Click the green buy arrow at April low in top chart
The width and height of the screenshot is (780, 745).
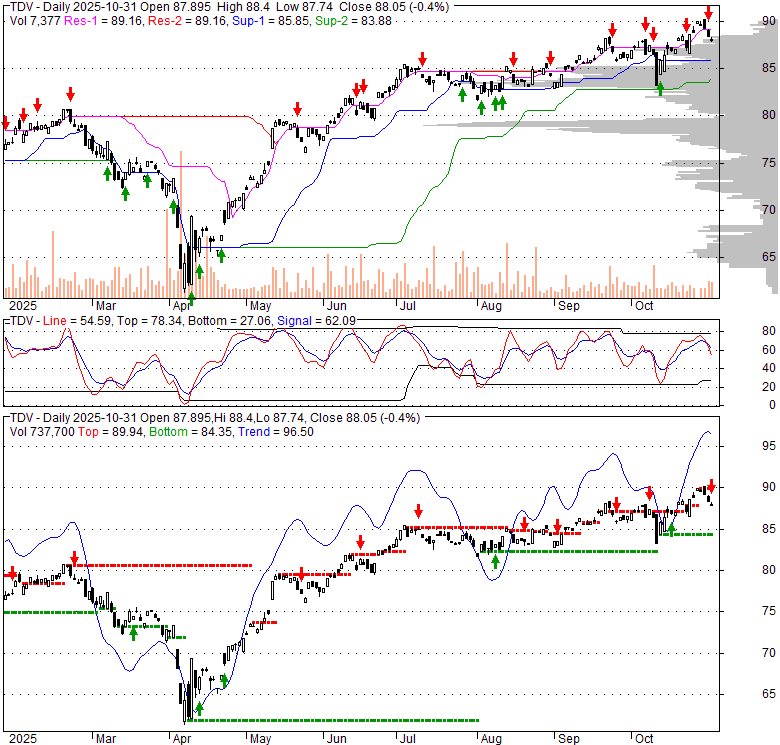(x=190, y=296)
